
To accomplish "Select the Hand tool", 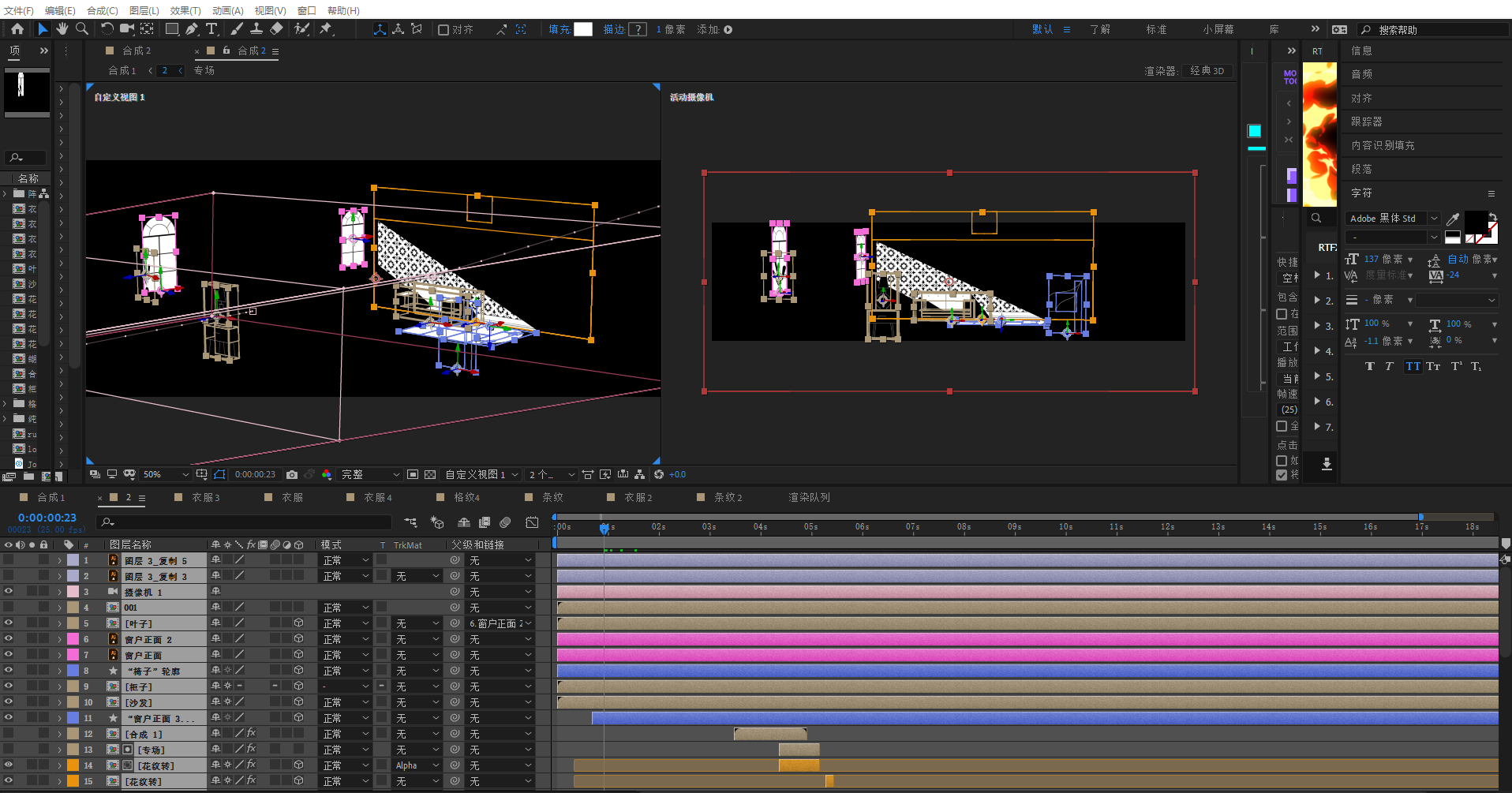I will [x=62, y=29].
